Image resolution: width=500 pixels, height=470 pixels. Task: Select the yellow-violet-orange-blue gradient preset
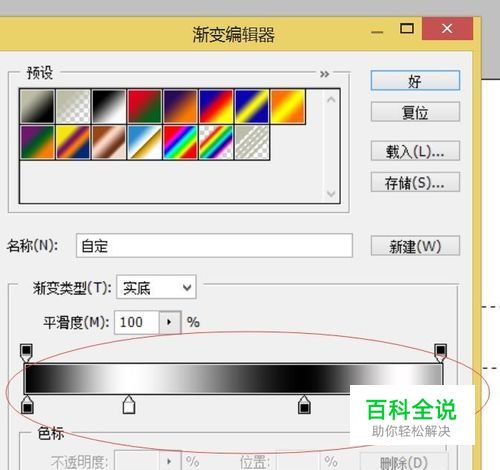[73, 142]
